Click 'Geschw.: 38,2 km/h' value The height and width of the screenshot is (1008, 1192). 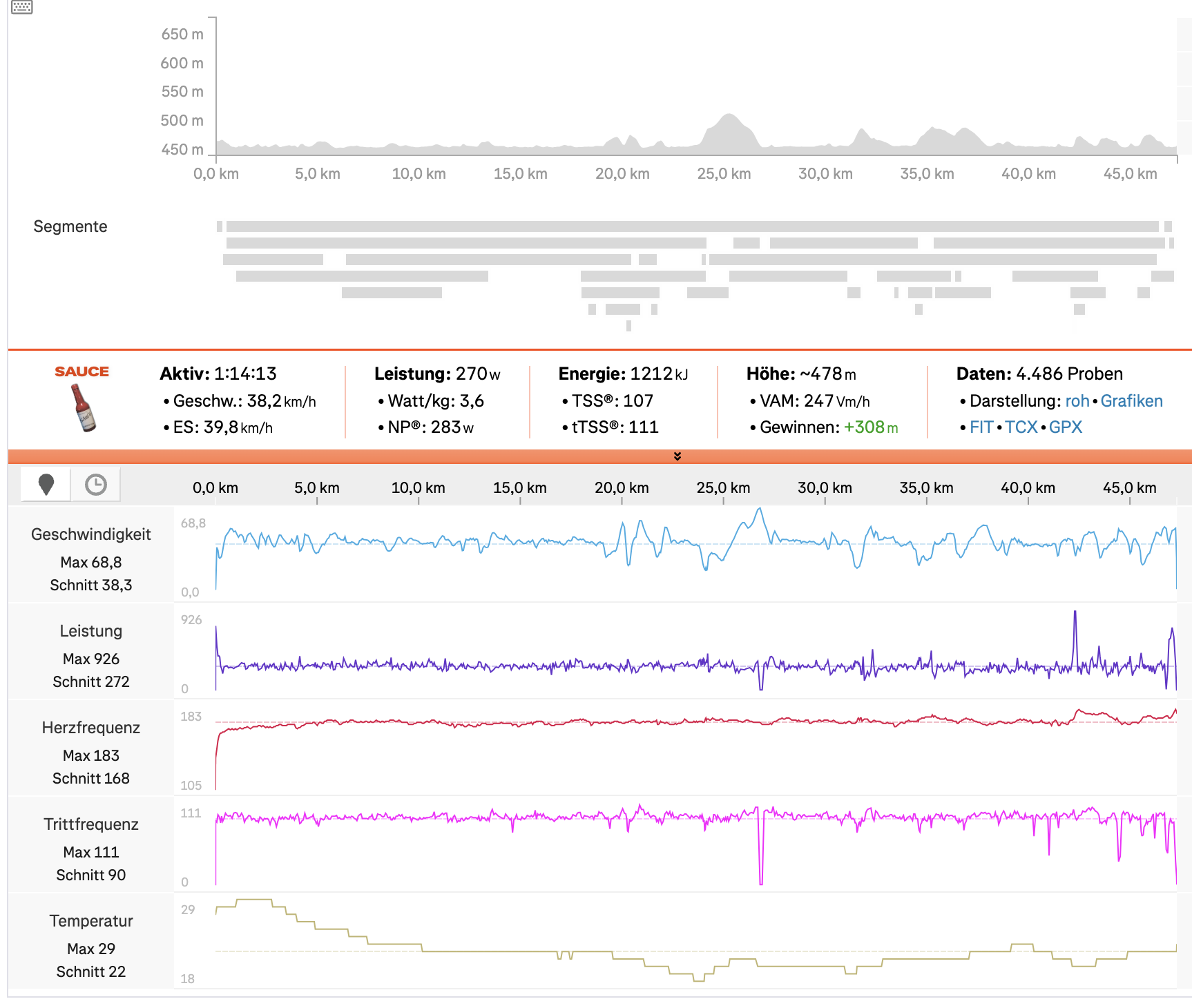(x=244, y=401)
